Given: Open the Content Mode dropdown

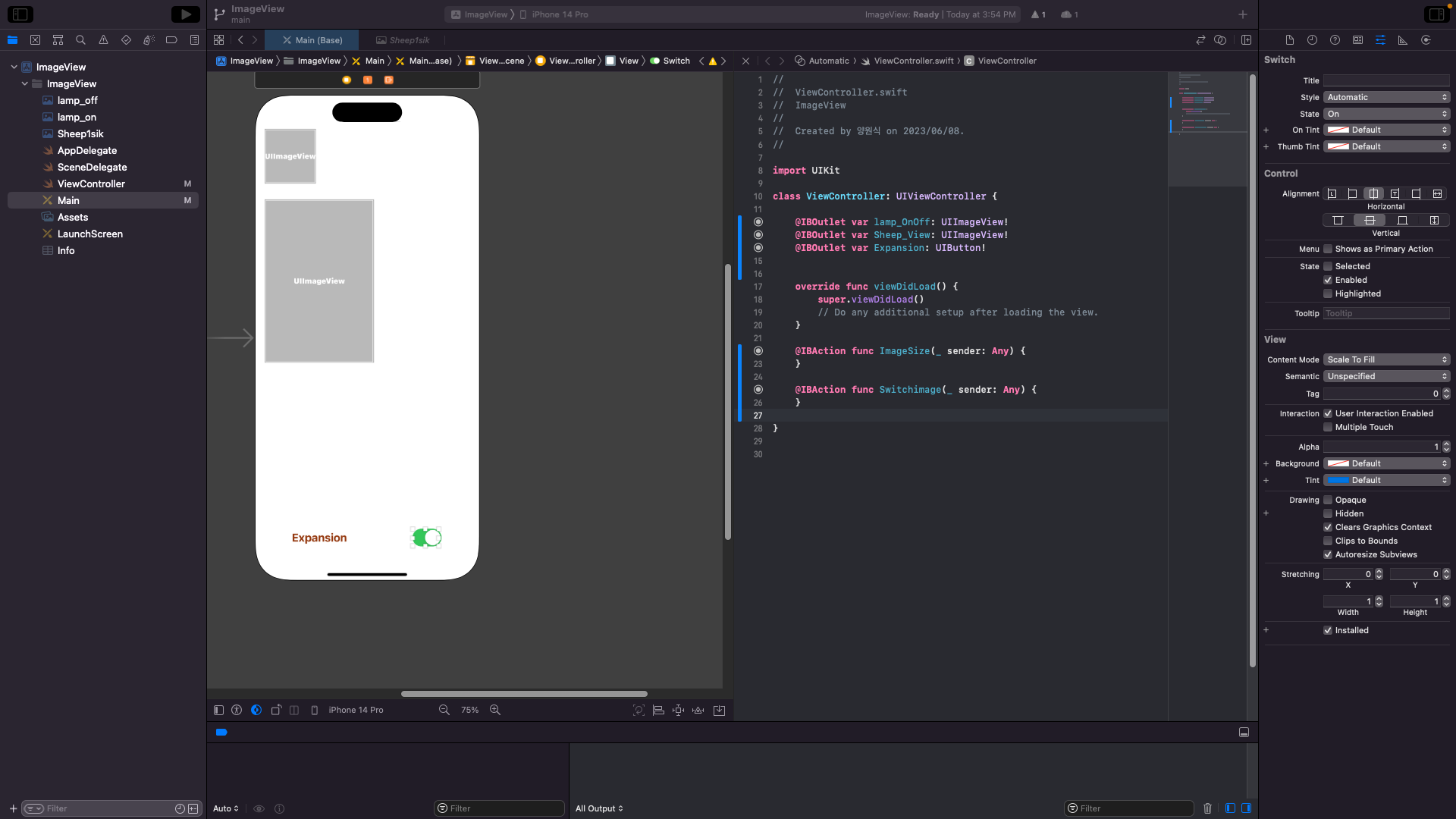Looking at the screenshot, I should pyautogui.click(x=1386, y=360).
